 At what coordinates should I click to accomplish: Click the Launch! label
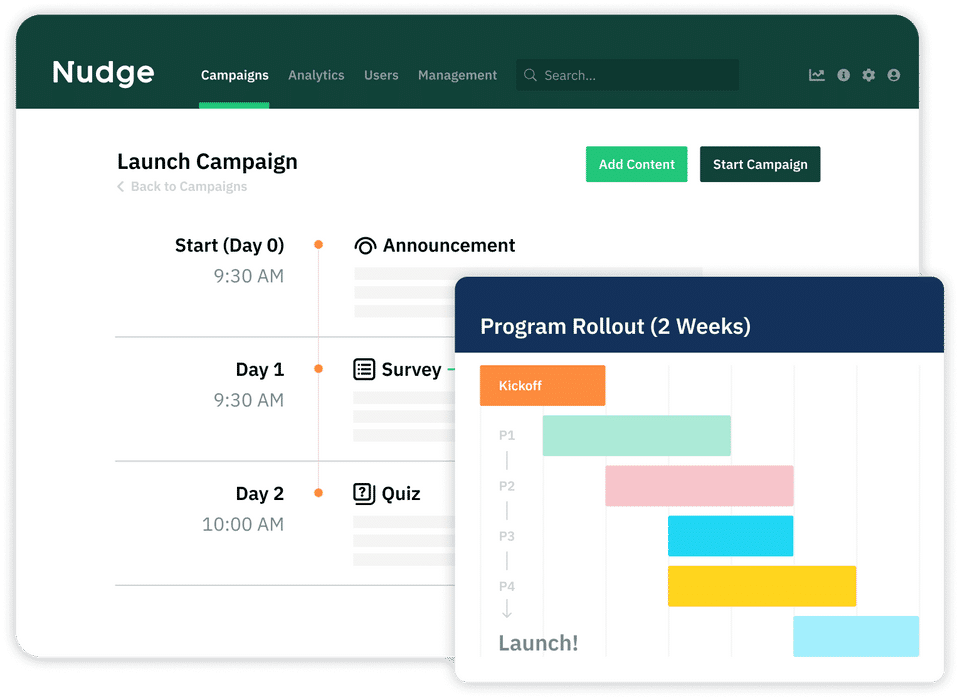click(538, 643)
